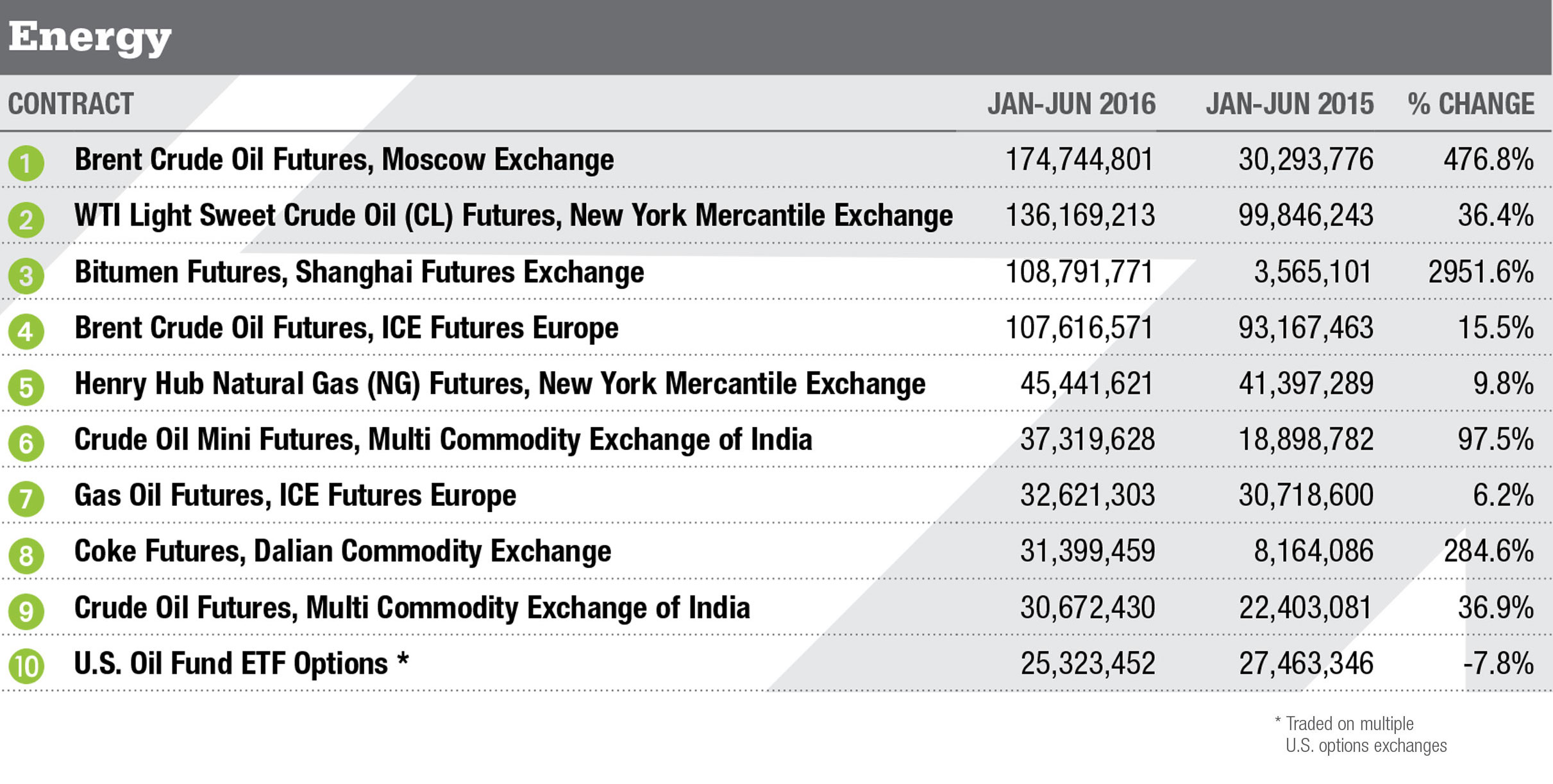Click the JAN-JUN 2016 column header

coord(1071,104)
